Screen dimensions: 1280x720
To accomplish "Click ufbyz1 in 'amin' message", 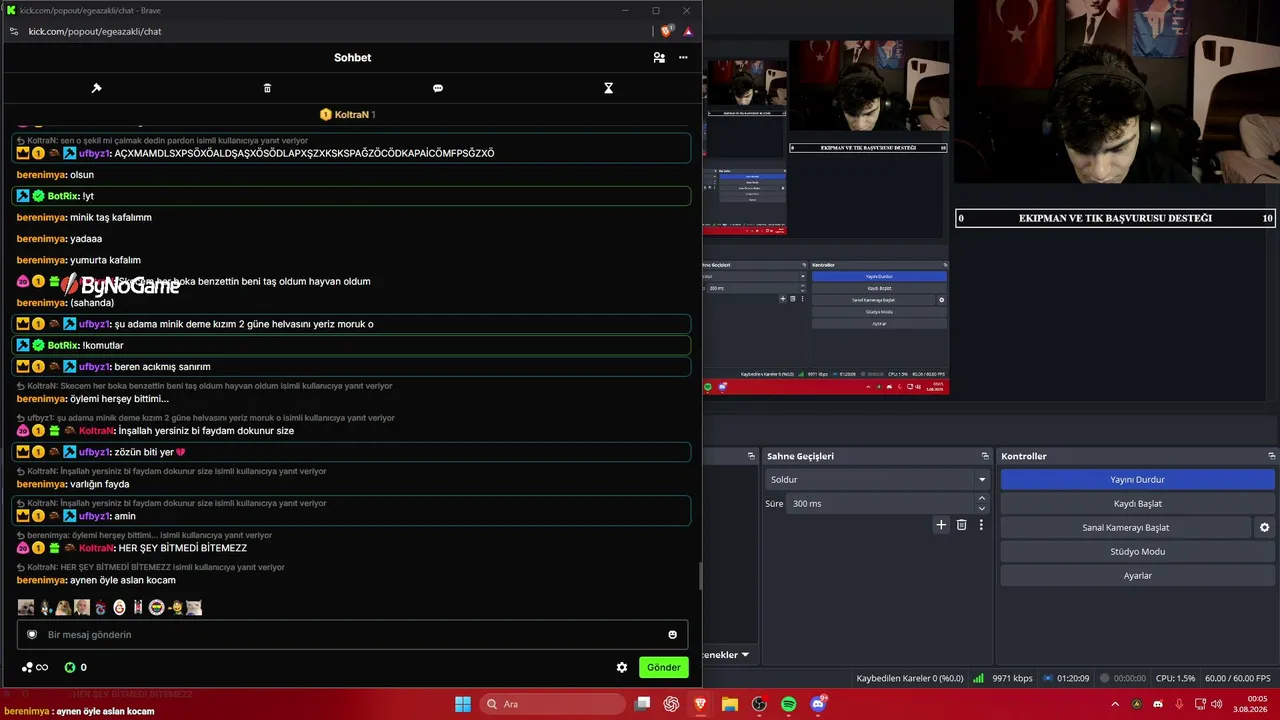I will click(x=95, y=516).
